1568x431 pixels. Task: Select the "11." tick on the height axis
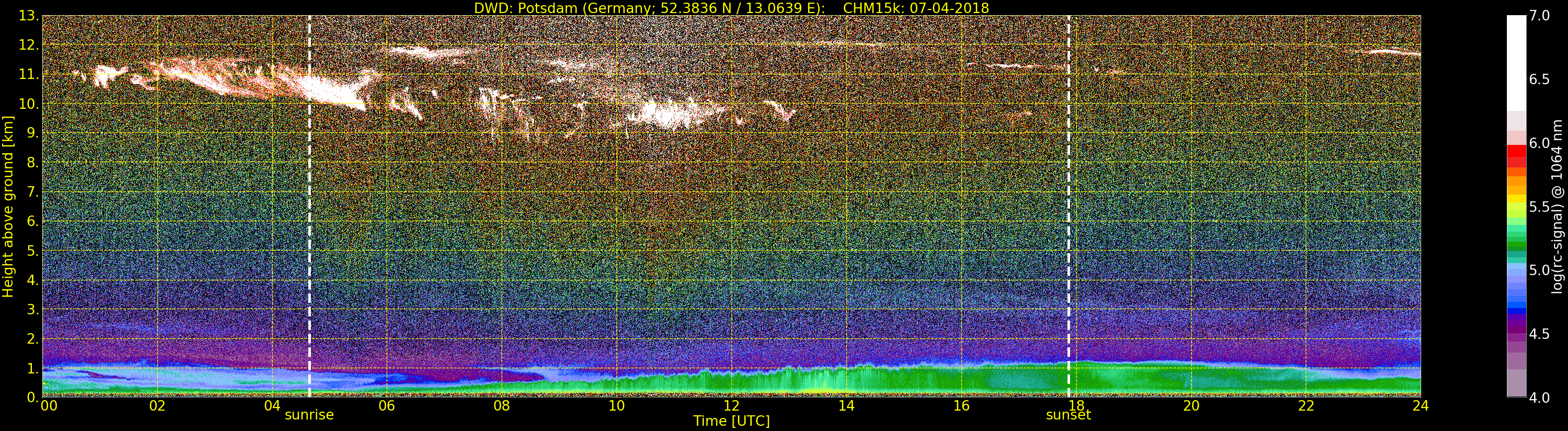pyautogui.click(x=29, y=74)
